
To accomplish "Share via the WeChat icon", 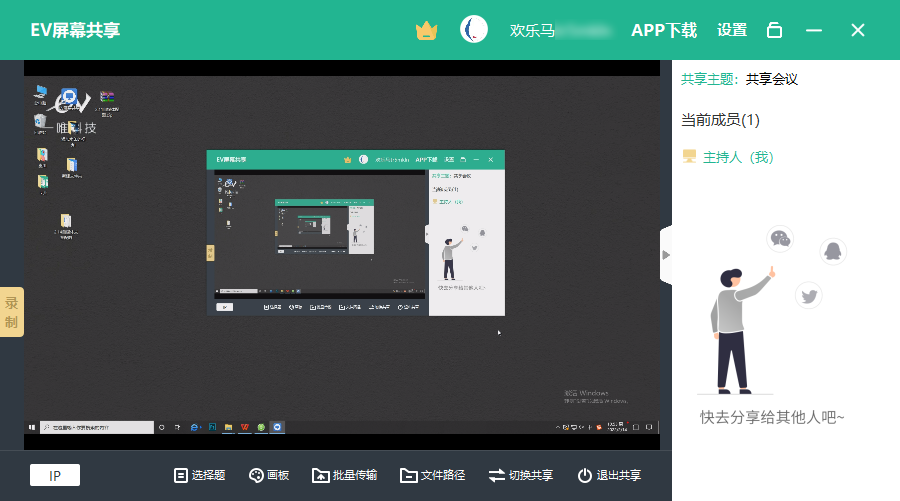I will pyautogui.click(x=780, y=239).
